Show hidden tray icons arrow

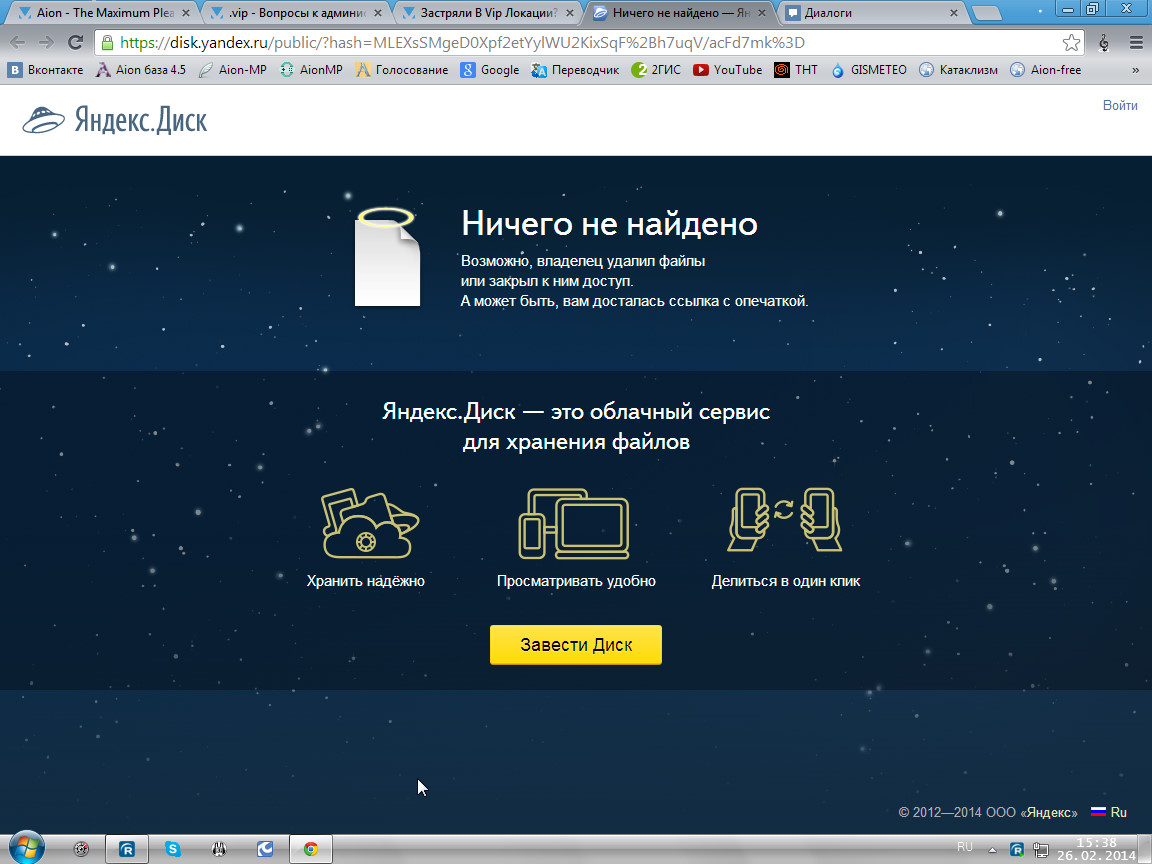click(x=992, y=849)
